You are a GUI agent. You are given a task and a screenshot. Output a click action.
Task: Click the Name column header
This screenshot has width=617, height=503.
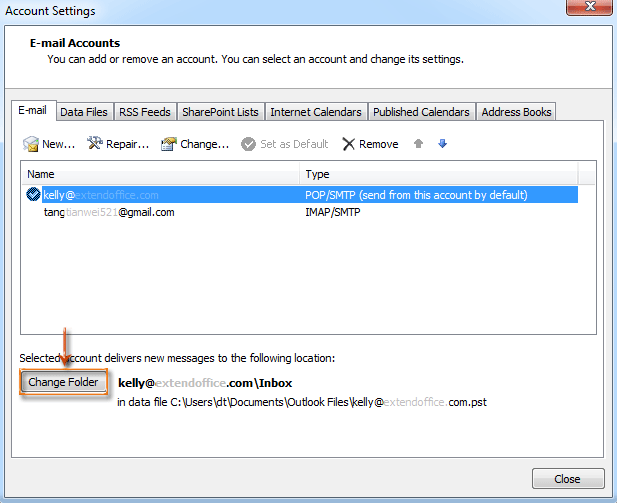point(160,174)
